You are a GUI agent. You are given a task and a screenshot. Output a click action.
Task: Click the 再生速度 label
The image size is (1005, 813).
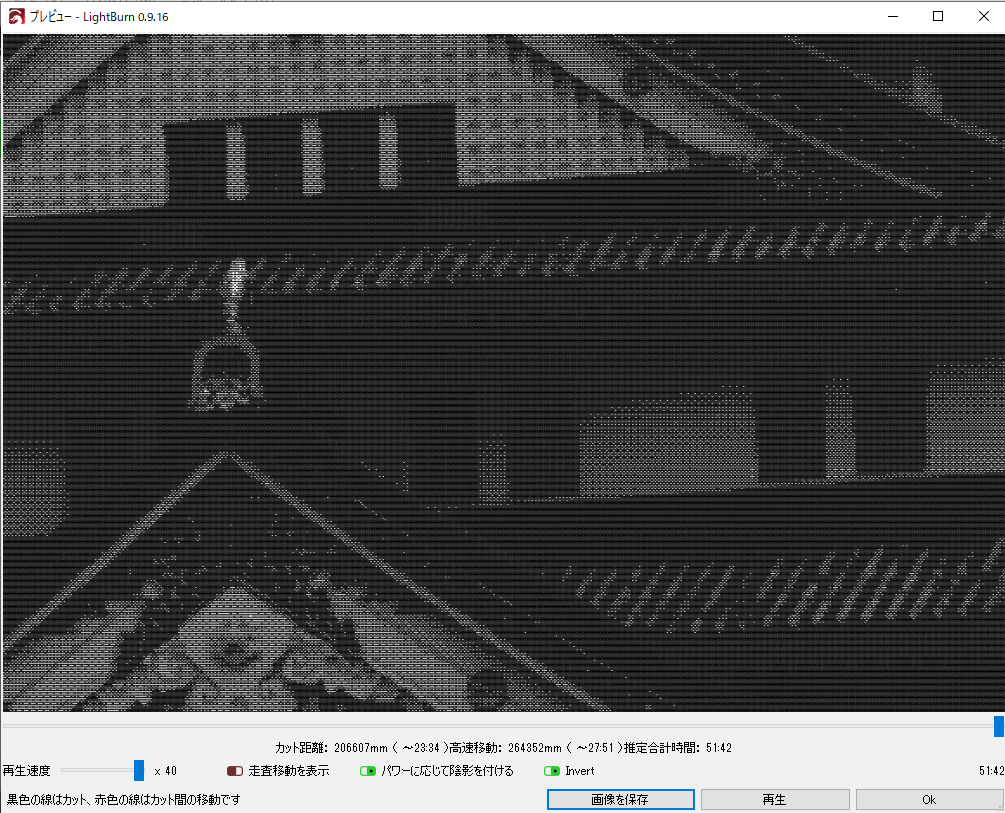pyautogui.click(x=26, y=771)
